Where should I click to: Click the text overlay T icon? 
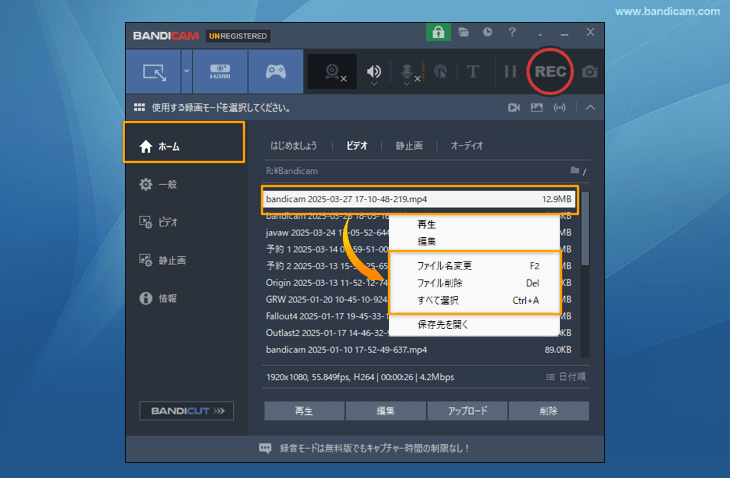coord(473,72)
